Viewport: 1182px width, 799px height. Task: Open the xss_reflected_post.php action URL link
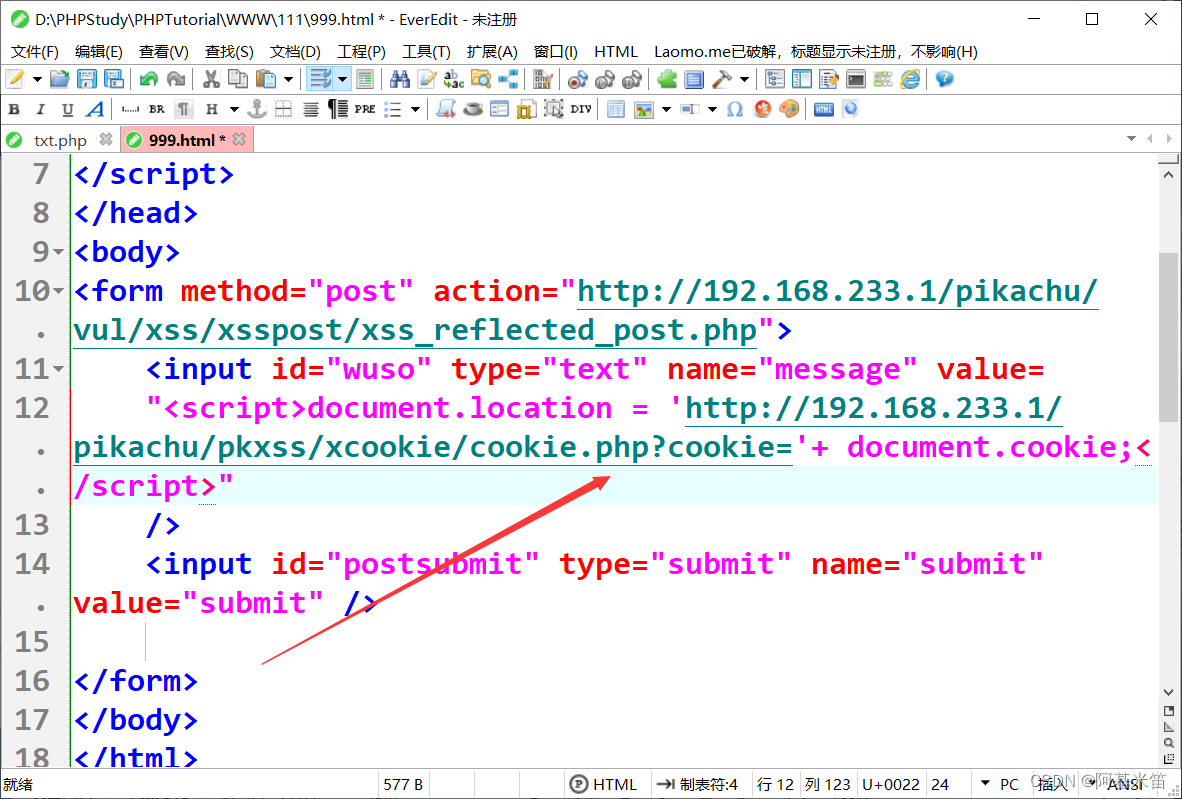coord(416,330)
